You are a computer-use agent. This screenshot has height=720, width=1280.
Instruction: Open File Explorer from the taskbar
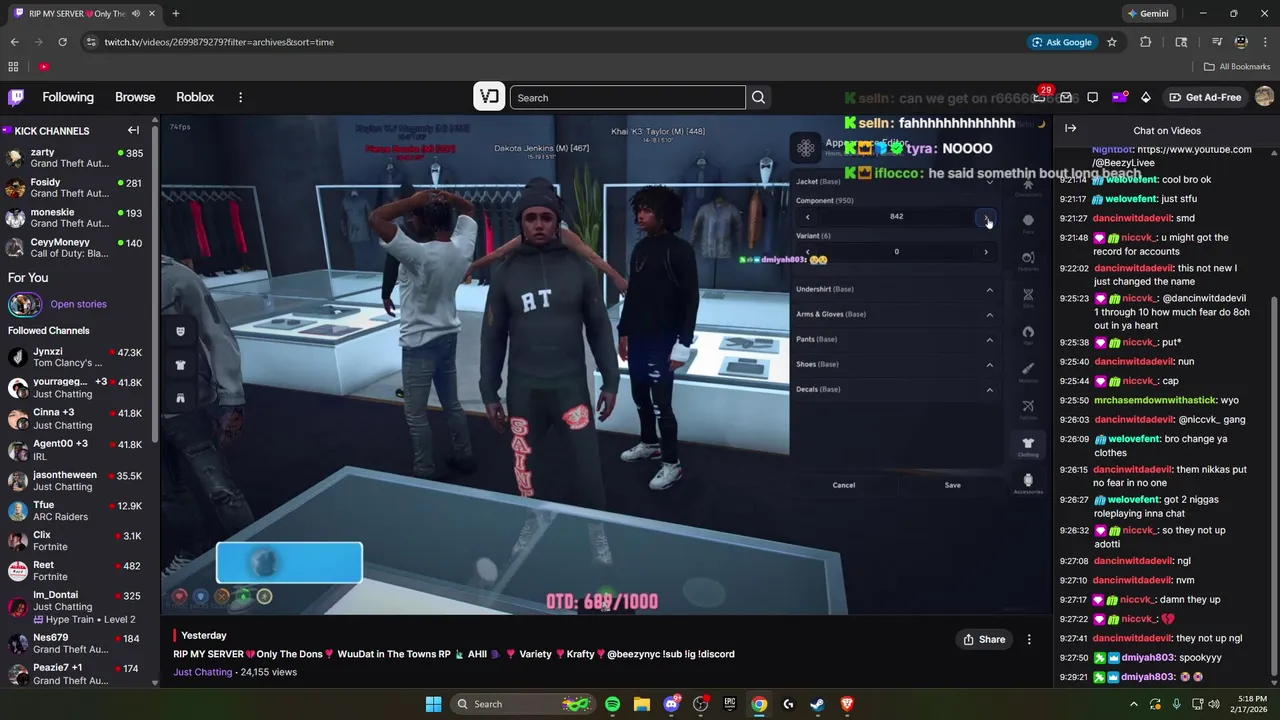click(x=641, y=704)
